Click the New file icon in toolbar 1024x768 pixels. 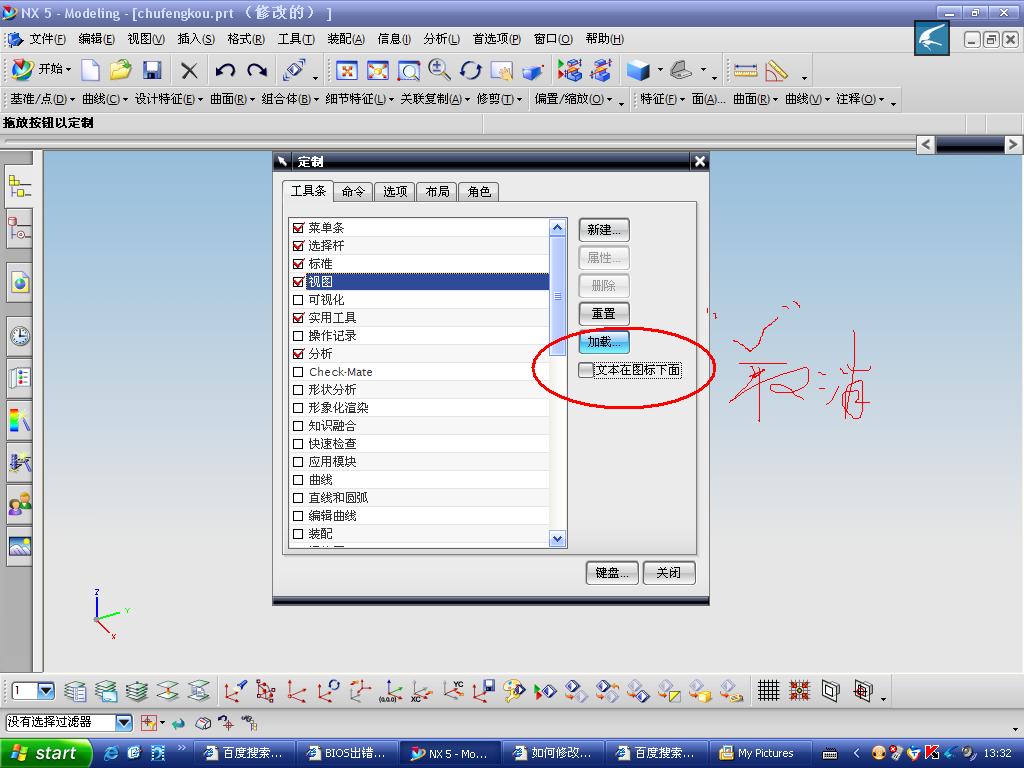point(90,70)
